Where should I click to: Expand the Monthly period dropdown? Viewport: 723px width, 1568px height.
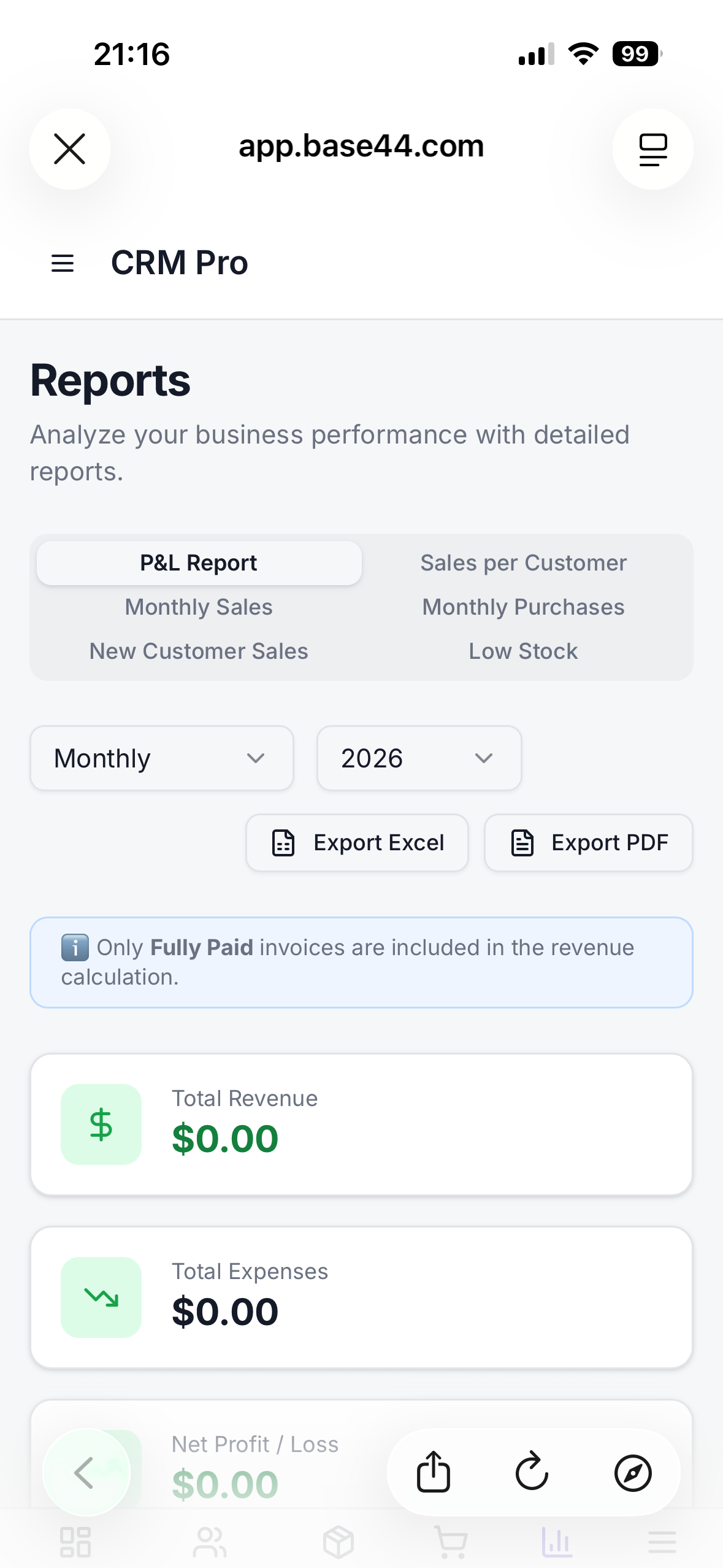coord(162,758)
